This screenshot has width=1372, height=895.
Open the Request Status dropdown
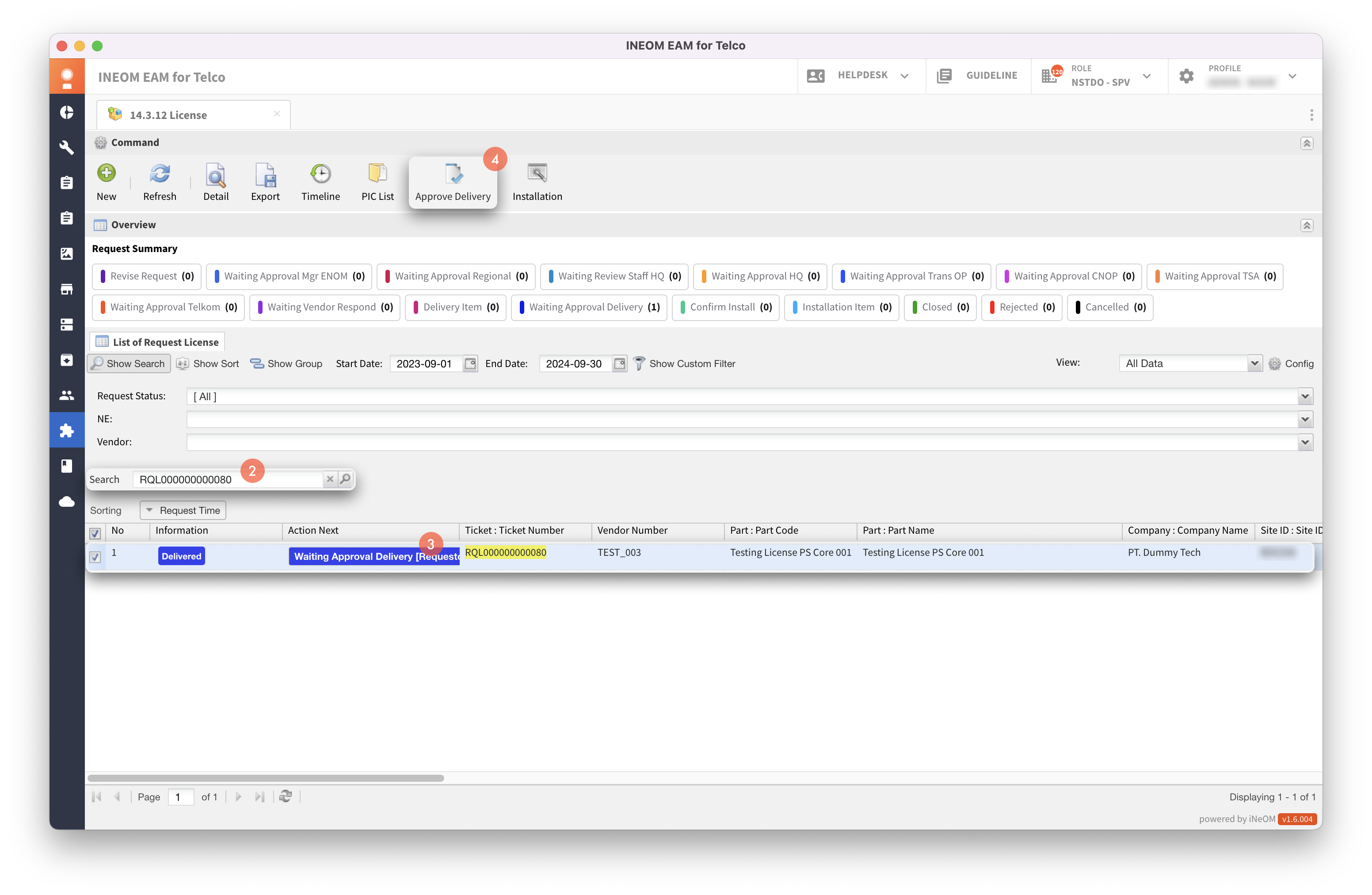1305,397
